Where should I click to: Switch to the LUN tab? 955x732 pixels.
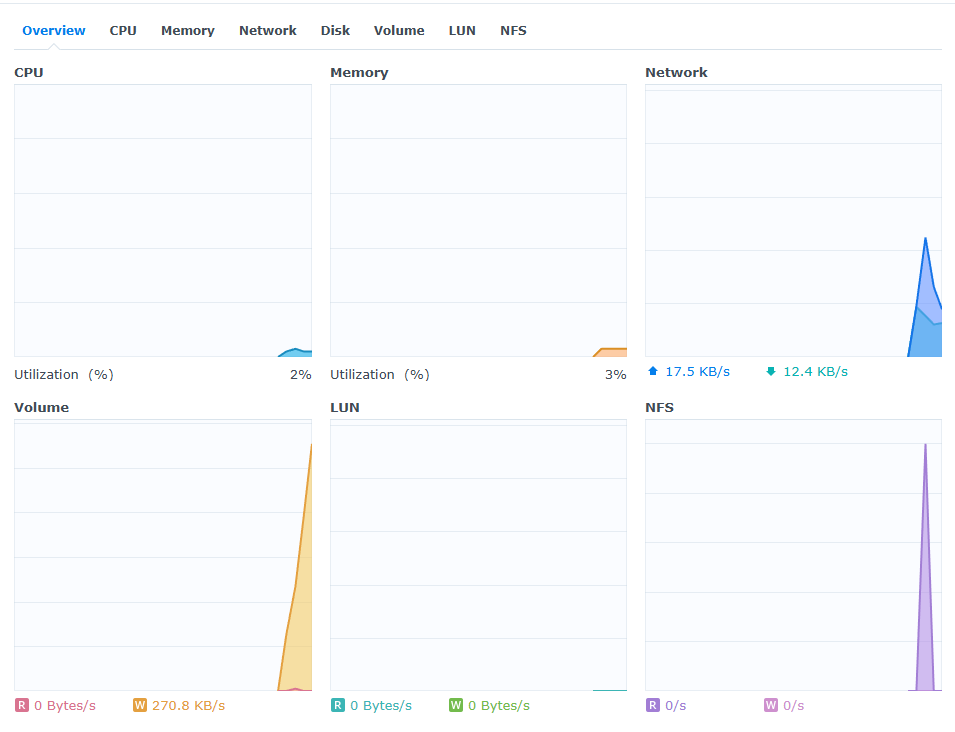pos(462,30)
